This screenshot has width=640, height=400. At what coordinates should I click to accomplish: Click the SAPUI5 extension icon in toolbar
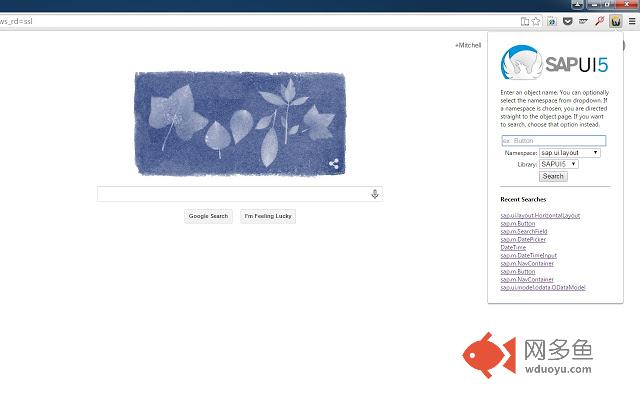(616, 21)
